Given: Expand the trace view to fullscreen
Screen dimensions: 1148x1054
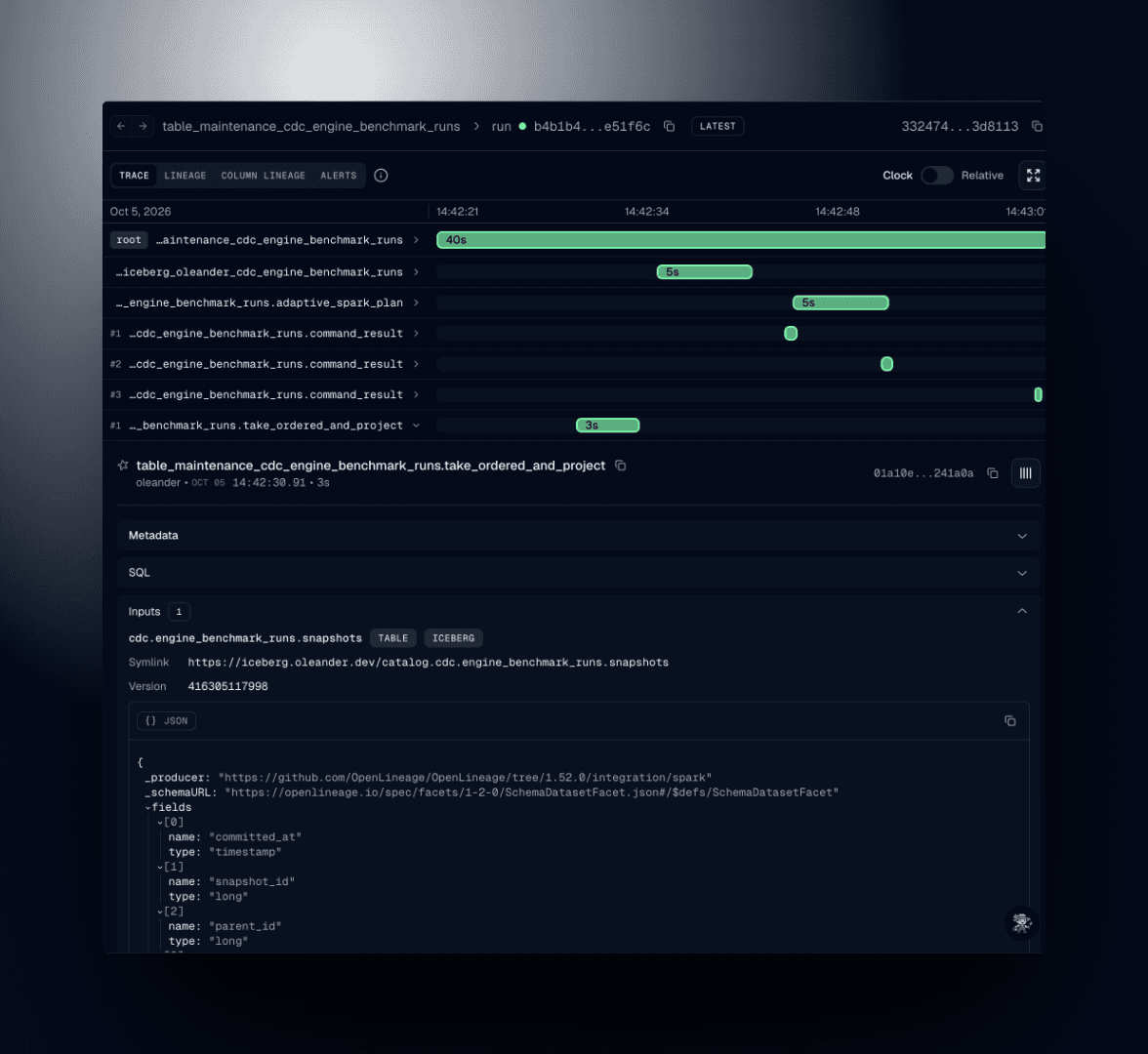Looking at the screenshot, I should (1033, 176).
